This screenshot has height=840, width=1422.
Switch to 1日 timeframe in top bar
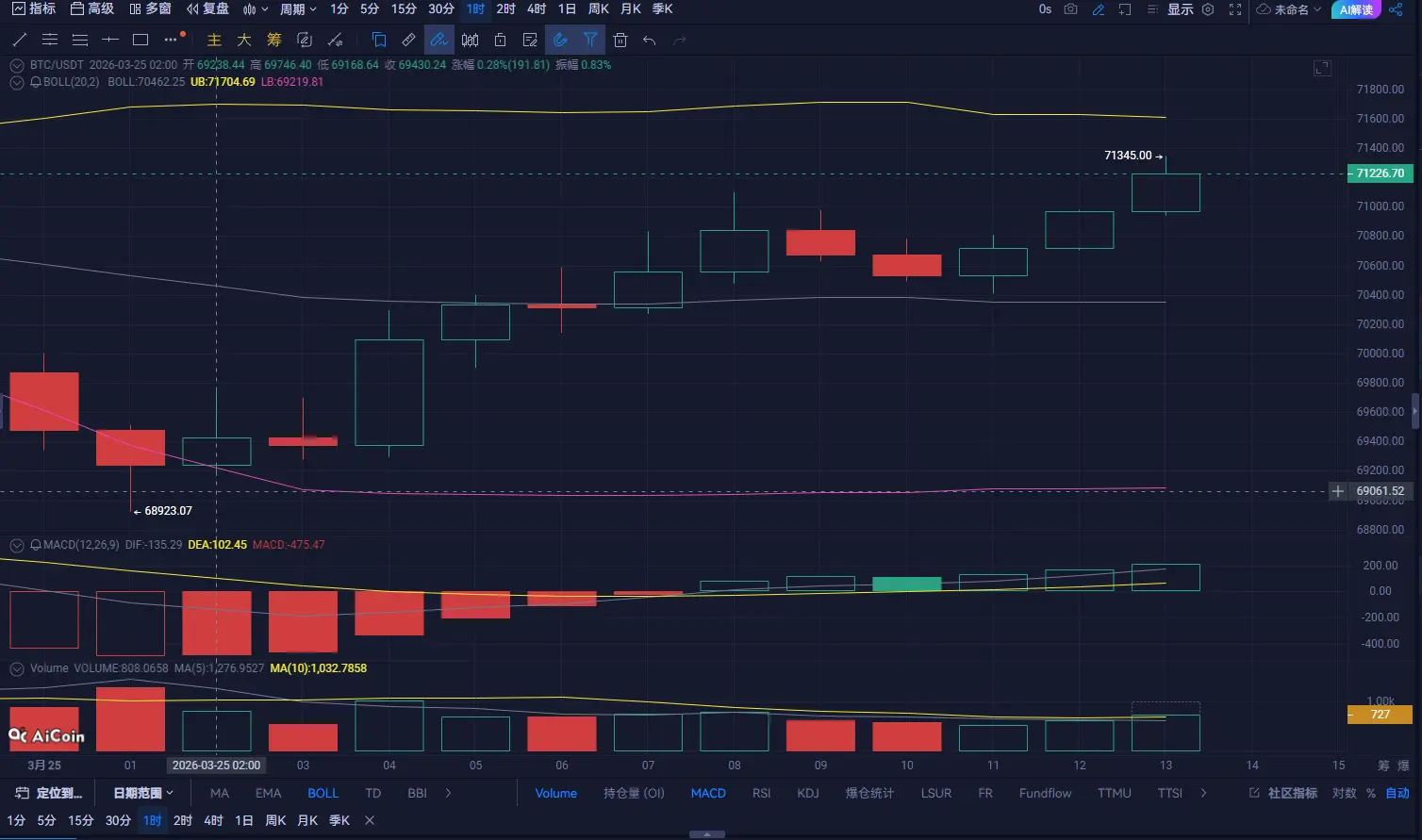[x=567, y=9]
